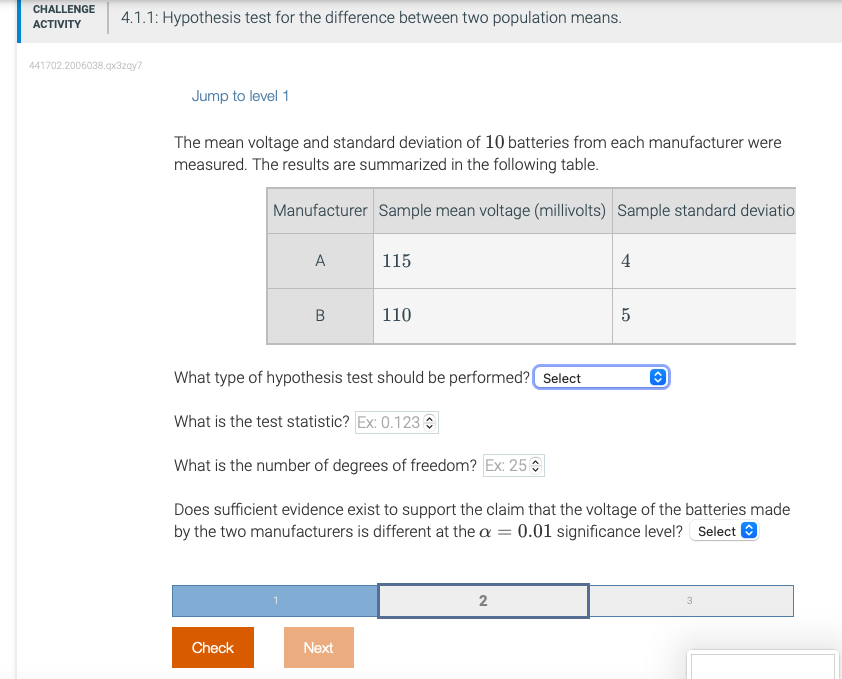Image resolution: width=842 pixels, height=679 pixels.
Task: Select level 2 in the progress bar
Action: tap(482, 600)
